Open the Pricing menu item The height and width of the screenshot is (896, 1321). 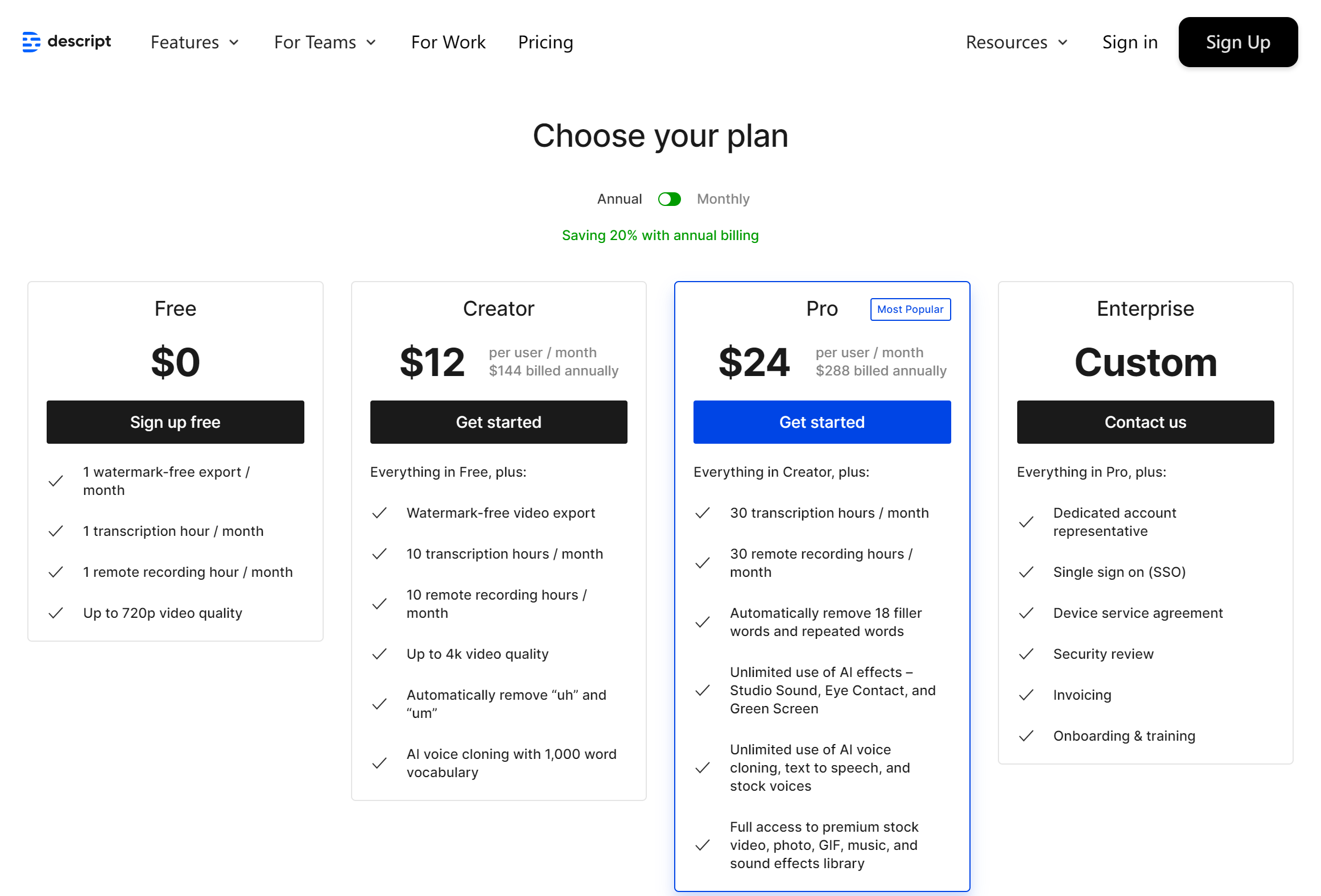pyautogui.click(x=545, y=42)
